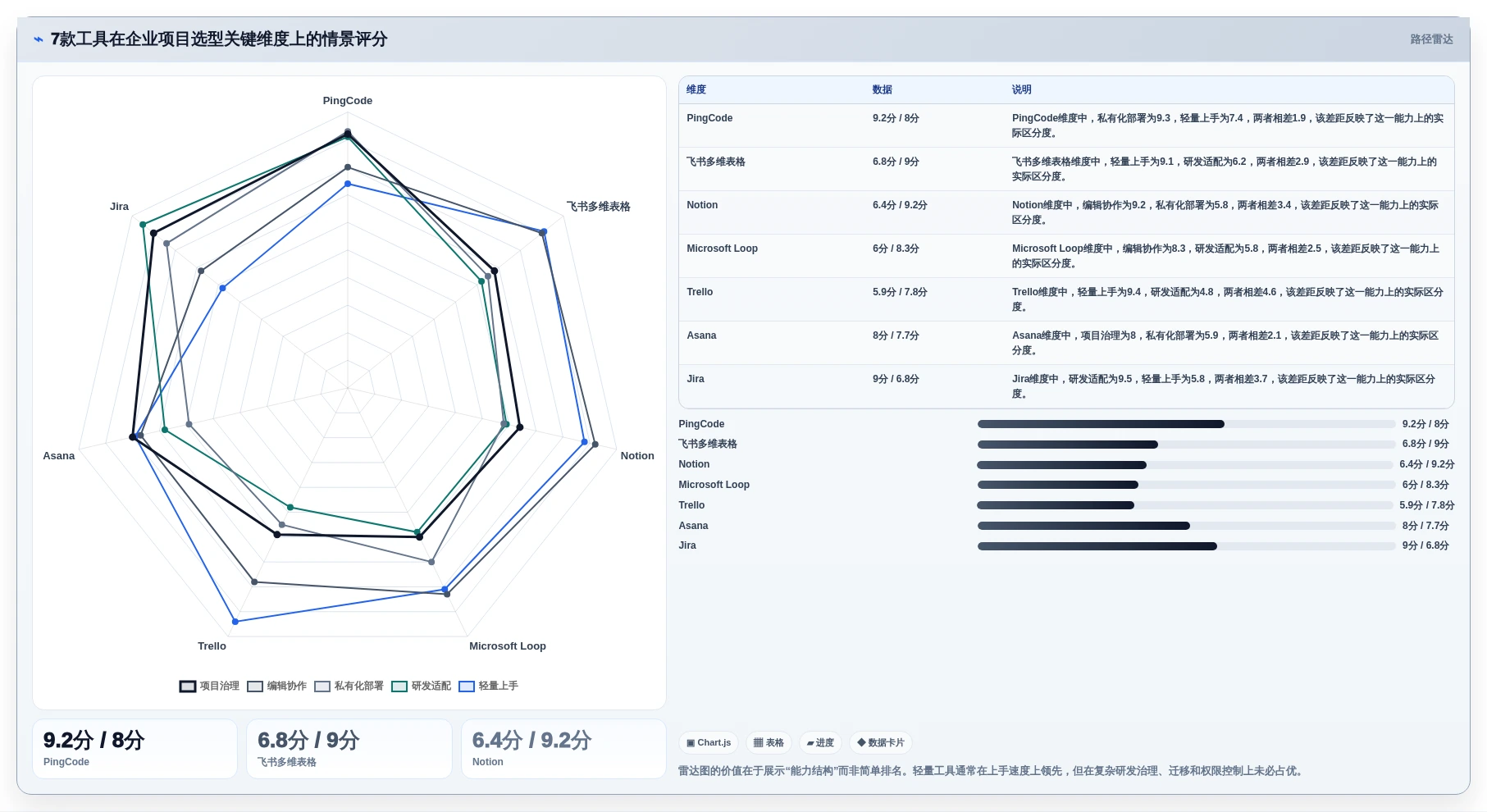The height and width of the screenshot is (812, 1487).
Task: Click the footer note about 雷达图的价值
Action: pyautogui.click(x=991, y=771)
